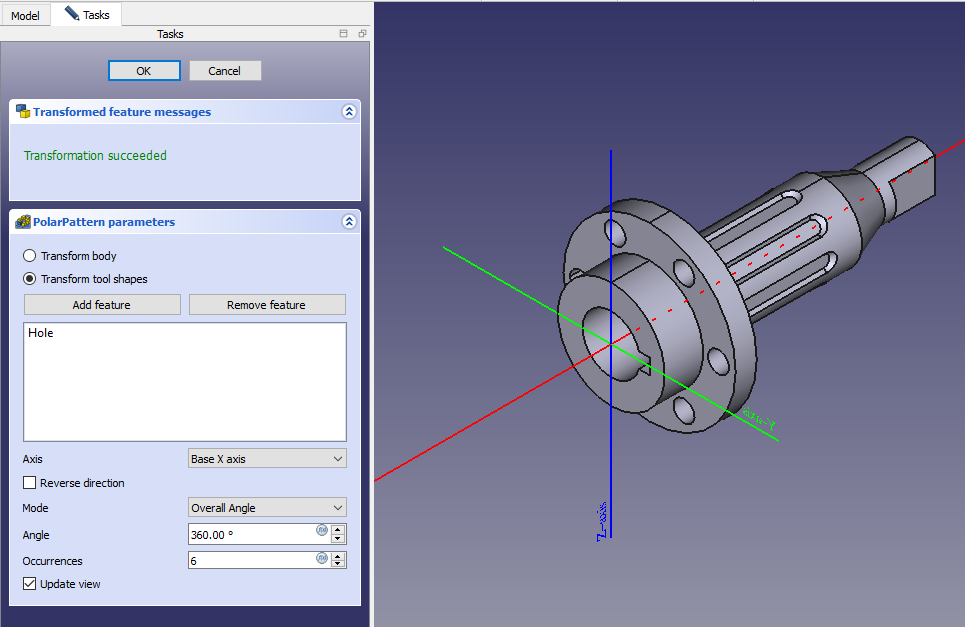The image size is (965, 627).
Task: Select Transform tool shapes option
Action: point(30,279)
